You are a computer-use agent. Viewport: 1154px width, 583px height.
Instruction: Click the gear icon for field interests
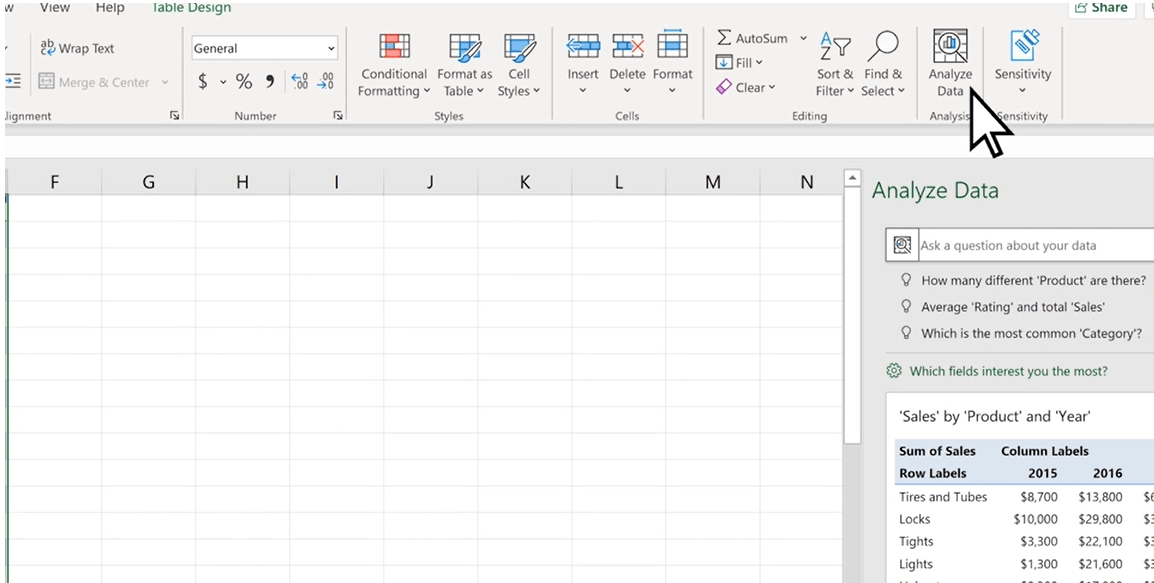click(x=894, y=371)
